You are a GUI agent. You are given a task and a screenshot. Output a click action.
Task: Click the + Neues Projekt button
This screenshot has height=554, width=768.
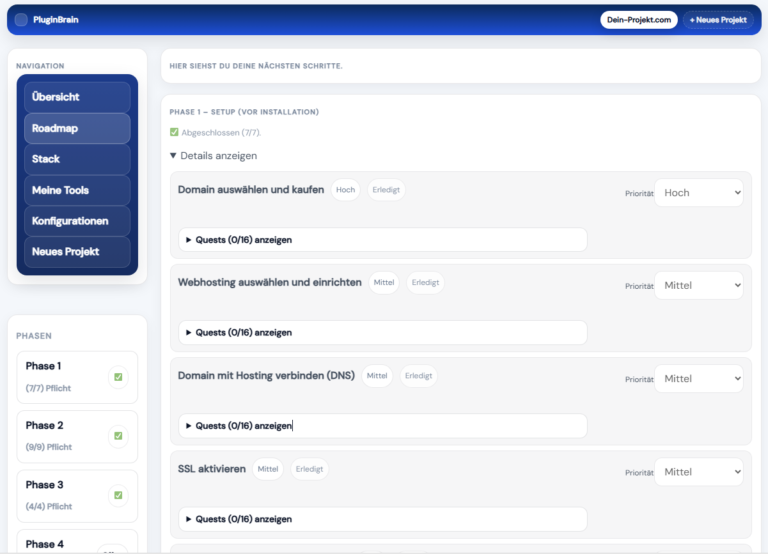(x=717, y=20)
